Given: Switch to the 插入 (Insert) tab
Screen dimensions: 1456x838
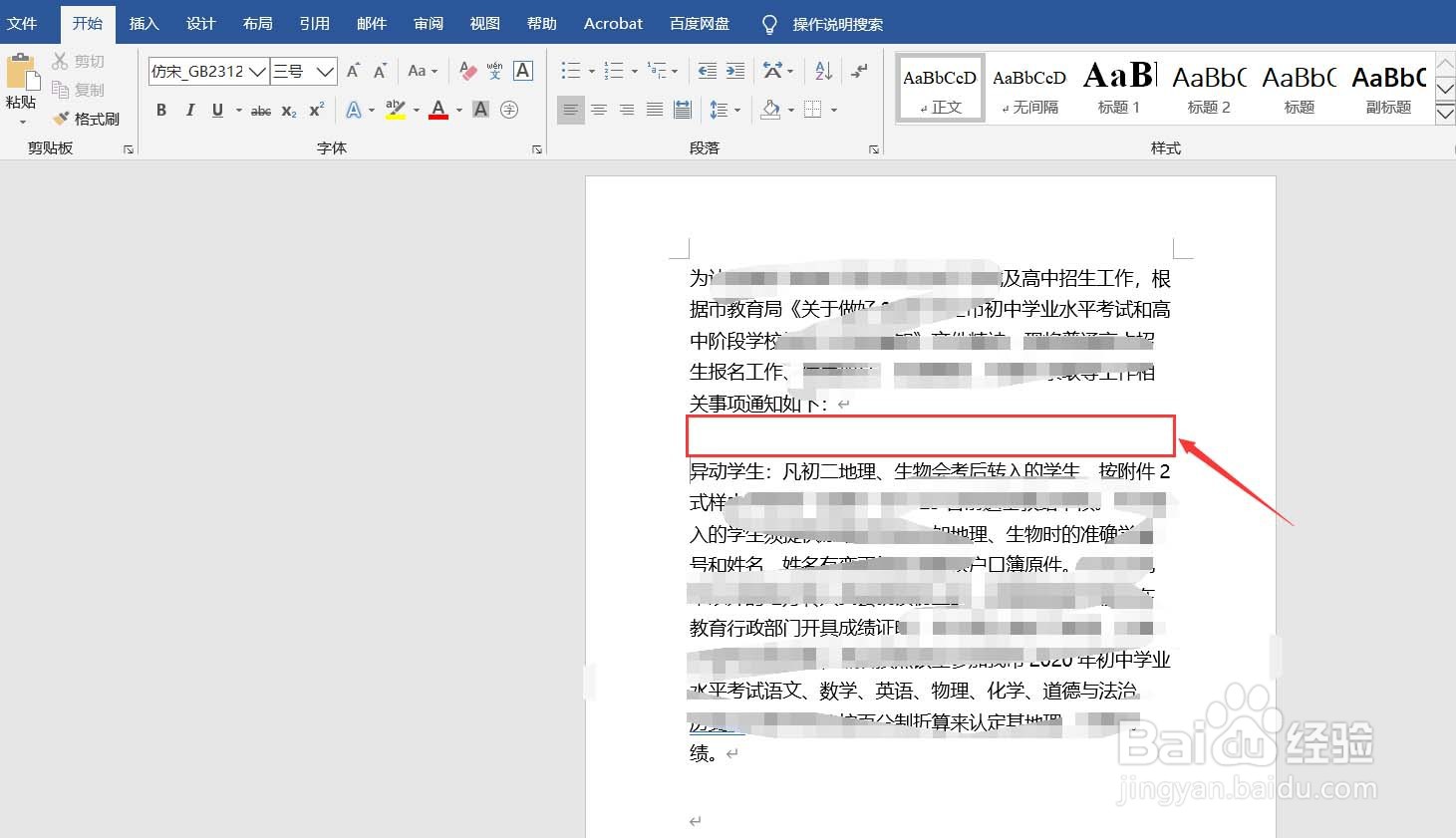Looking at the screenshot, I should (x=145, y=23).
